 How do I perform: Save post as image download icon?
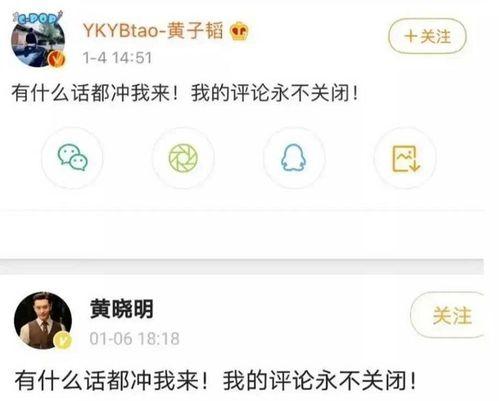click(x=405, y=158)
